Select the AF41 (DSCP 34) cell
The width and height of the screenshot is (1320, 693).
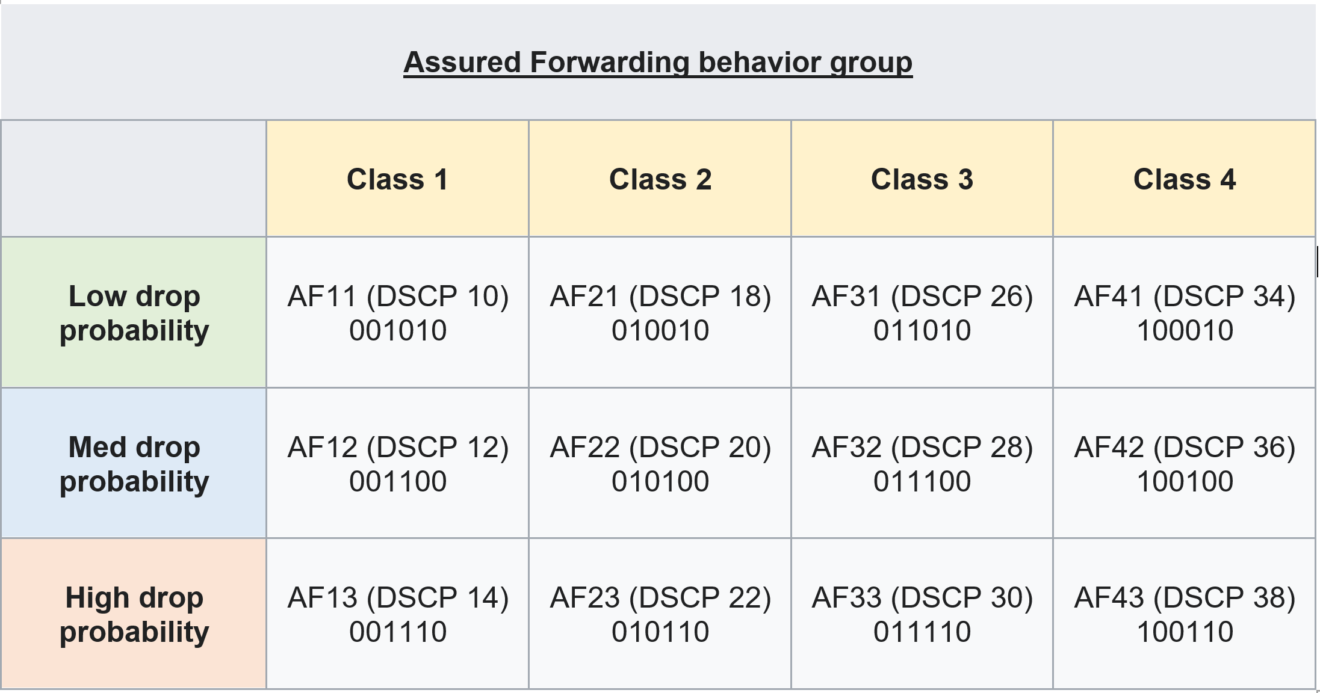pos(1184,313)
